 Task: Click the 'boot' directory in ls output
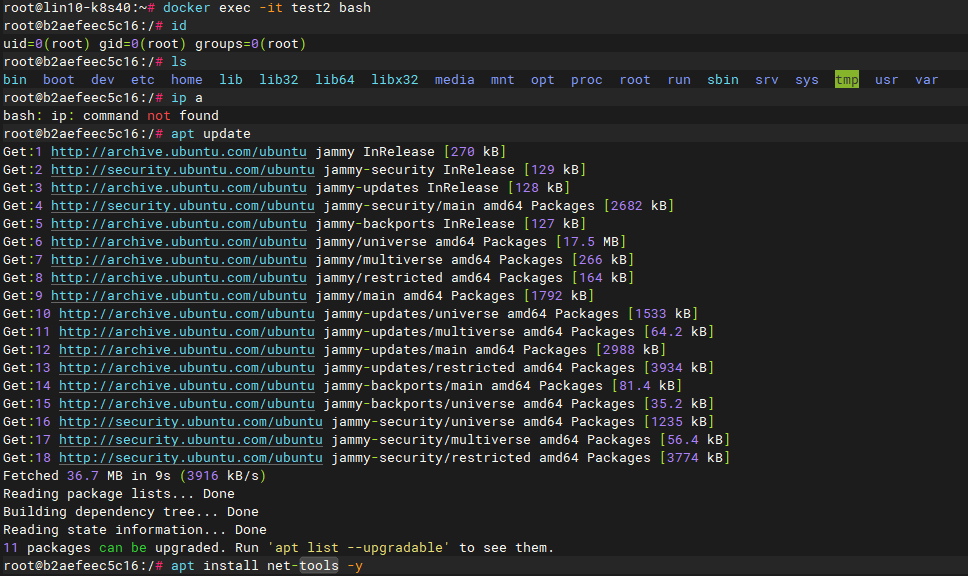(x=59, y=80)
